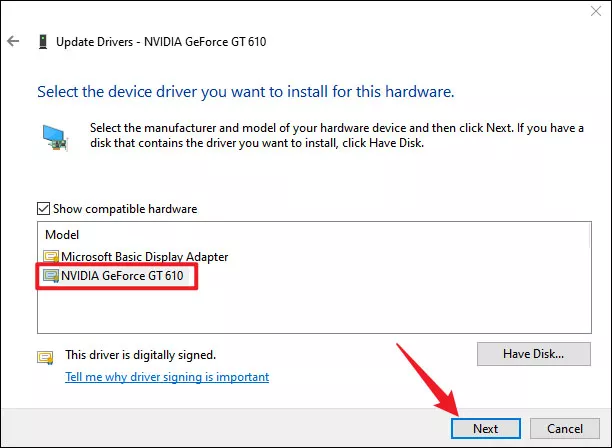The height and width of the screenshot is (448, 612).
Task: Open Tell me why driver signing is important link
Action: [167, 377]
